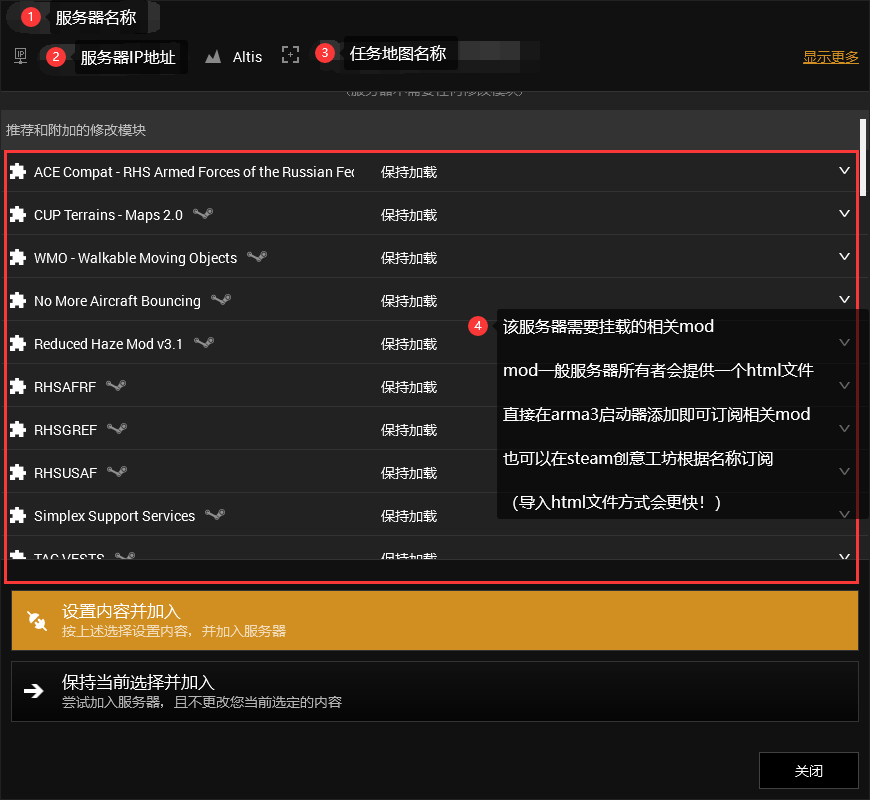Click 保持加载 text for ACE Compat
Screen dimensions: 870x800
409,172
